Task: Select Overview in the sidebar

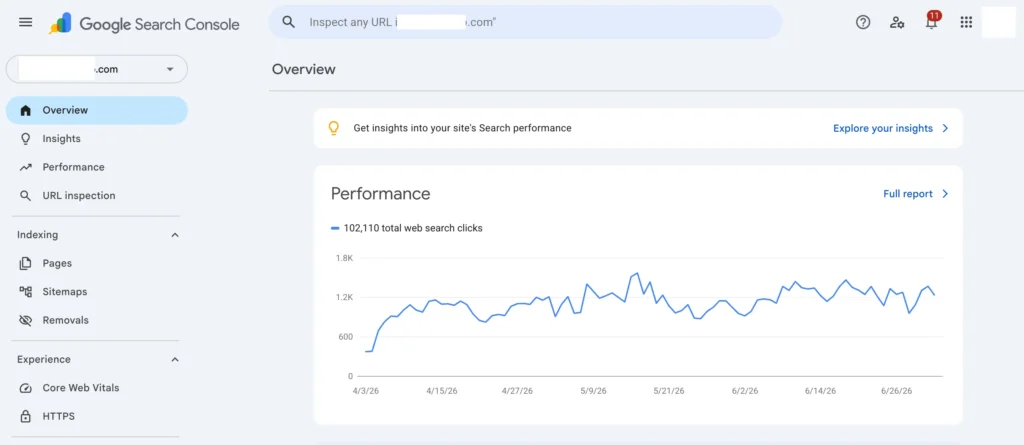Action: 97,110
